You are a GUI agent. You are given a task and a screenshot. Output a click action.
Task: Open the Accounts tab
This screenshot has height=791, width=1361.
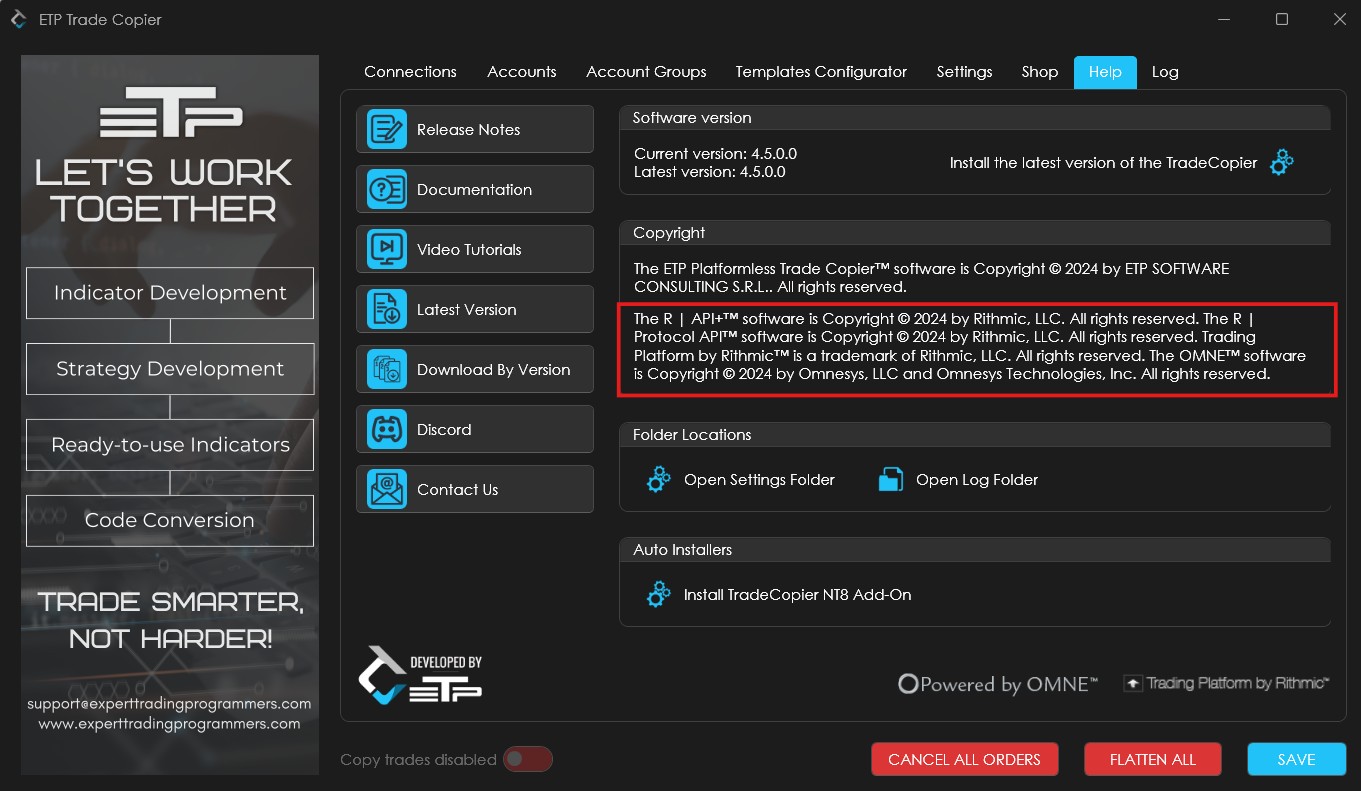coord(521,72)
